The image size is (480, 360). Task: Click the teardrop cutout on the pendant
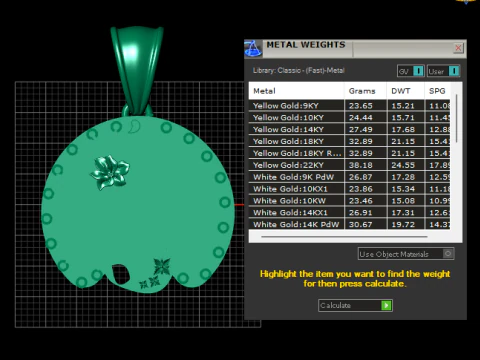tap(121, 274)
